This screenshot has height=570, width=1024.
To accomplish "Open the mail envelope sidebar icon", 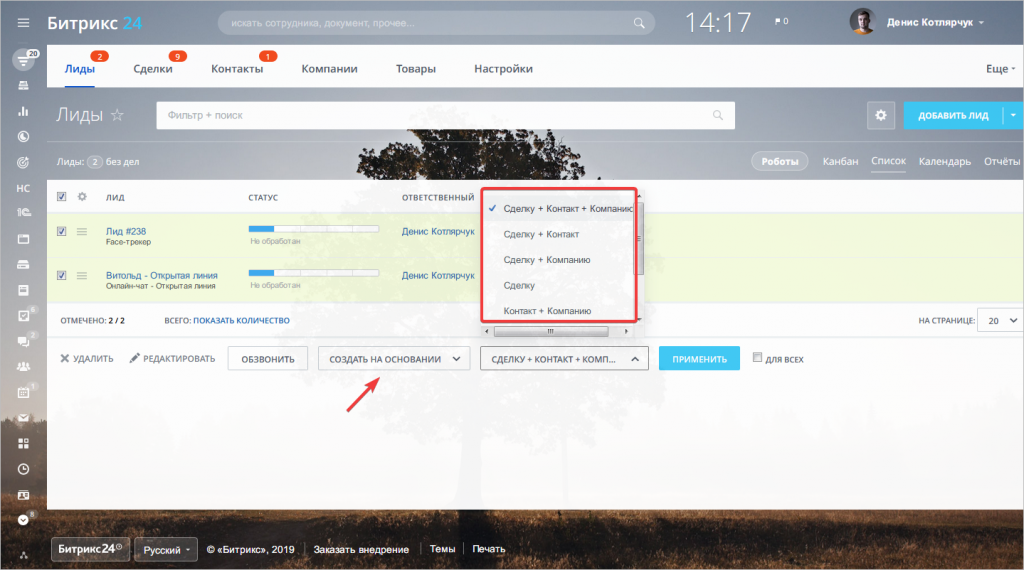I will click(x=24, y=418).
